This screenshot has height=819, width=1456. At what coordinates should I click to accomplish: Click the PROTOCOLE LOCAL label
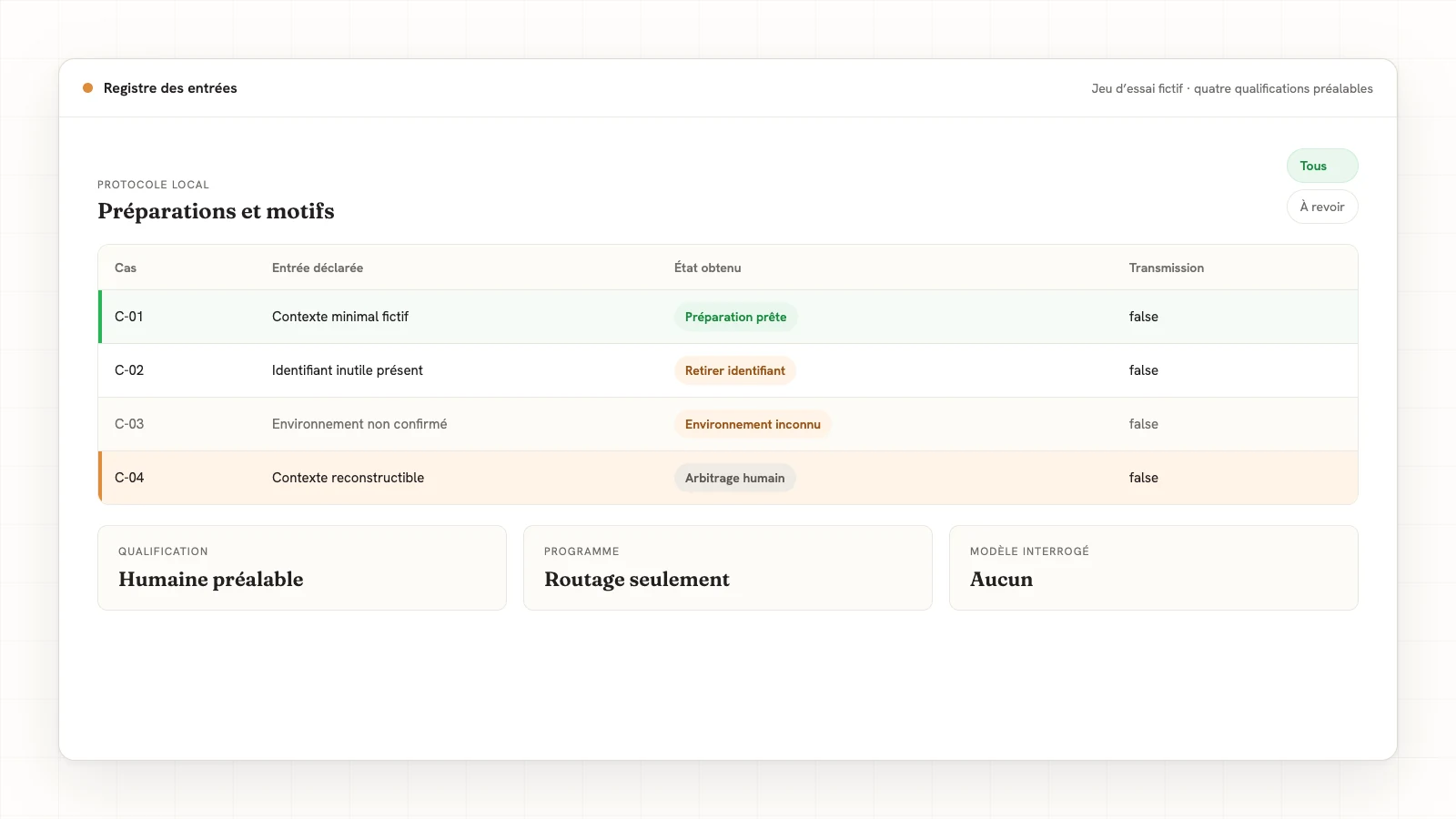click(x=153, y=185)
